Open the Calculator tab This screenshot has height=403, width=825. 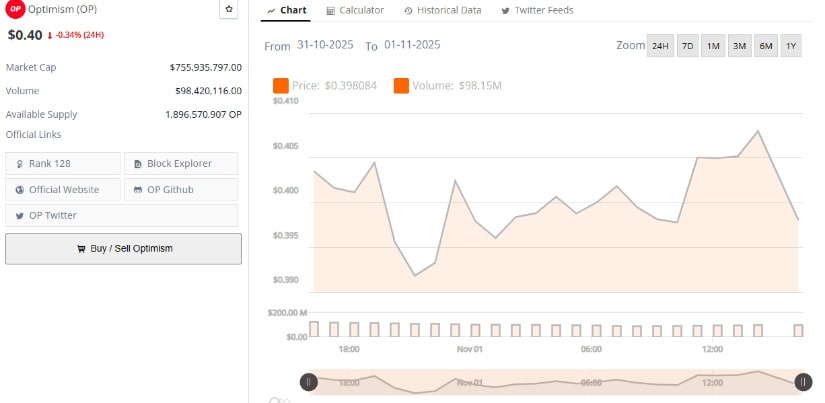(355, 10)
